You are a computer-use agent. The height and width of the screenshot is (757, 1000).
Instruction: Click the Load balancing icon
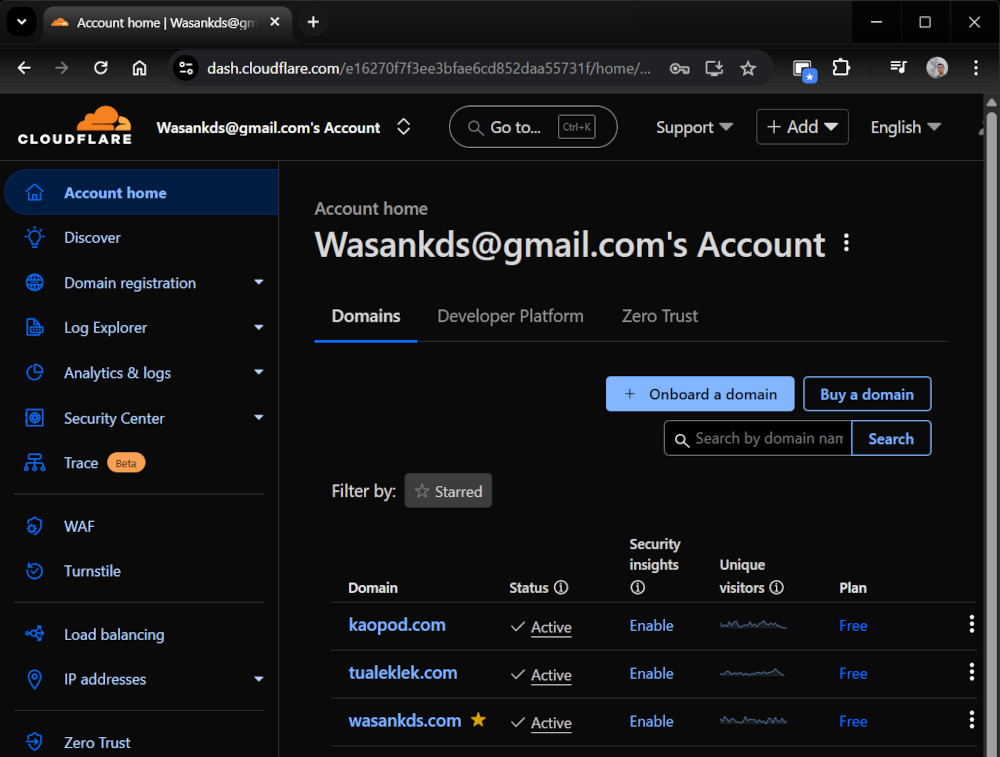coord(35,634)
